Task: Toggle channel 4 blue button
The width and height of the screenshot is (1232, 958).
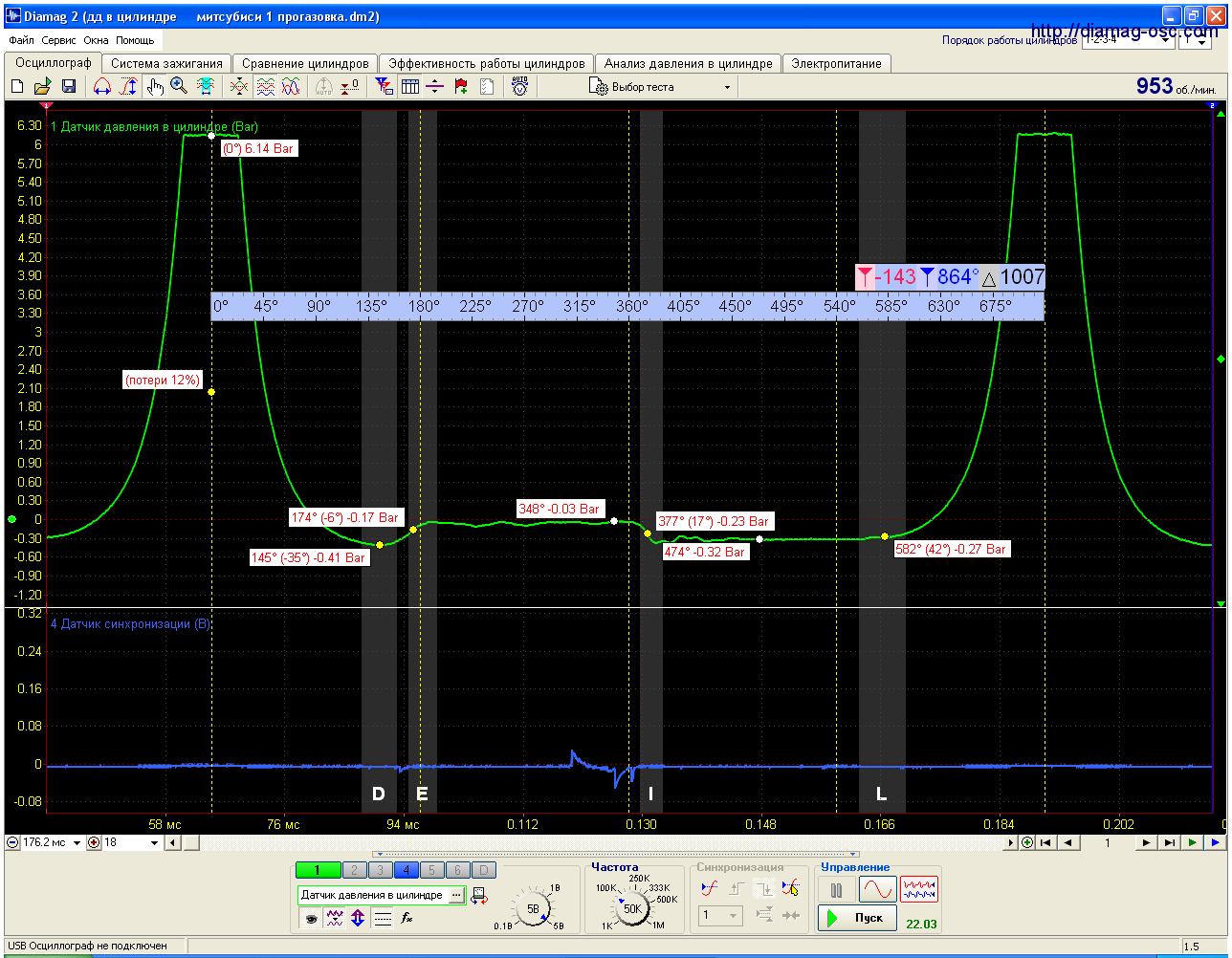Action: pos(406,870)
